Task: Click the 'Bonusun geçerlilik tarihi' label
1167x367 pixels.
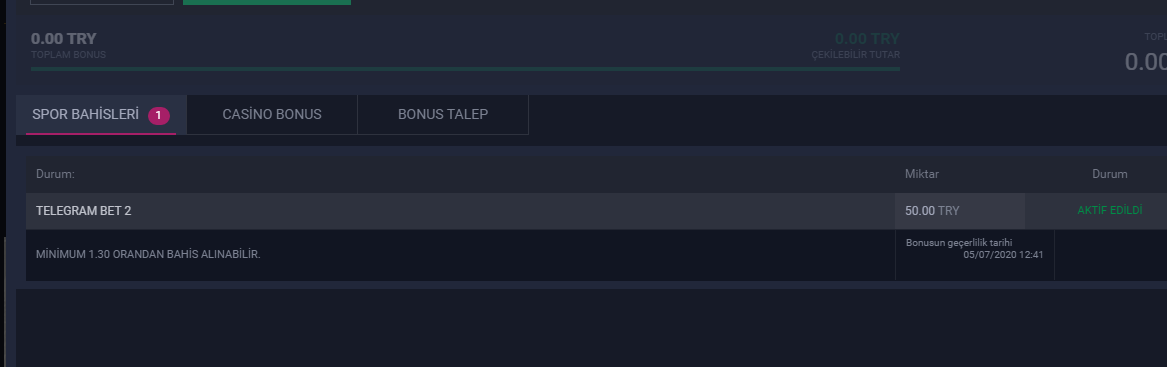Action: [x=959, y=243]
